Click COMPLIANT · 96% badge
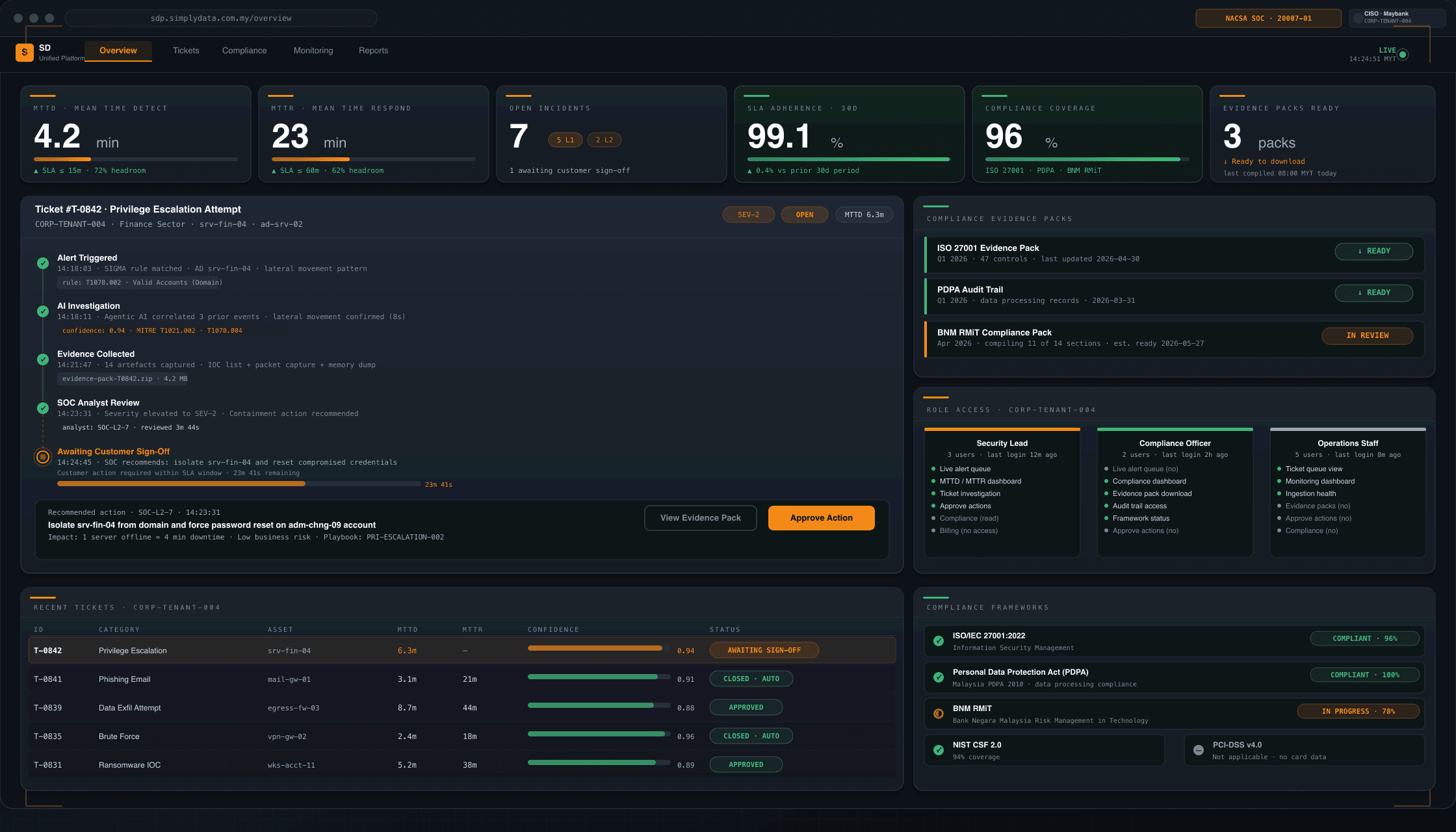 tap(1365, 638)
